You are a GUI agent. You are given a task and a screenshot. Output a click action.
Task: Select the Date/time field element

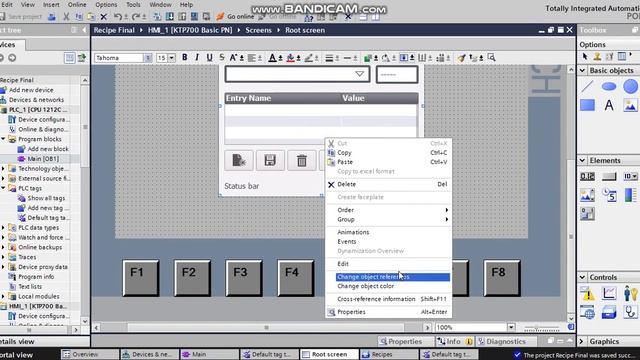point(609,195)
